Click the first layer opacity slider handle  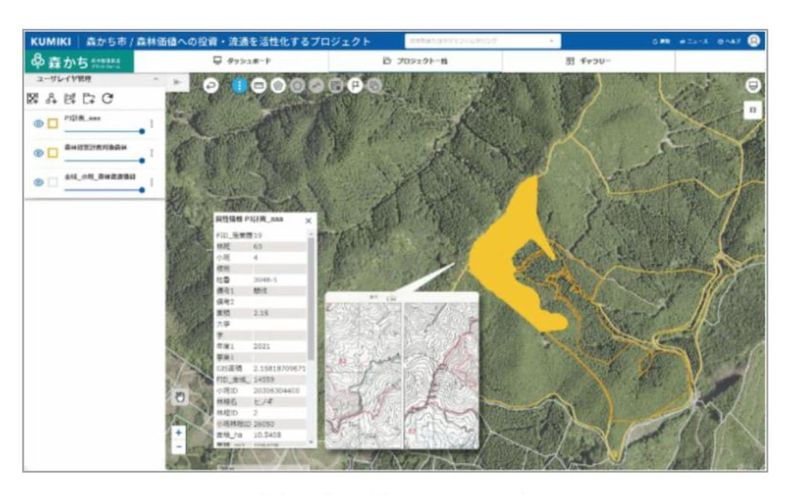(x=142, y=132)
